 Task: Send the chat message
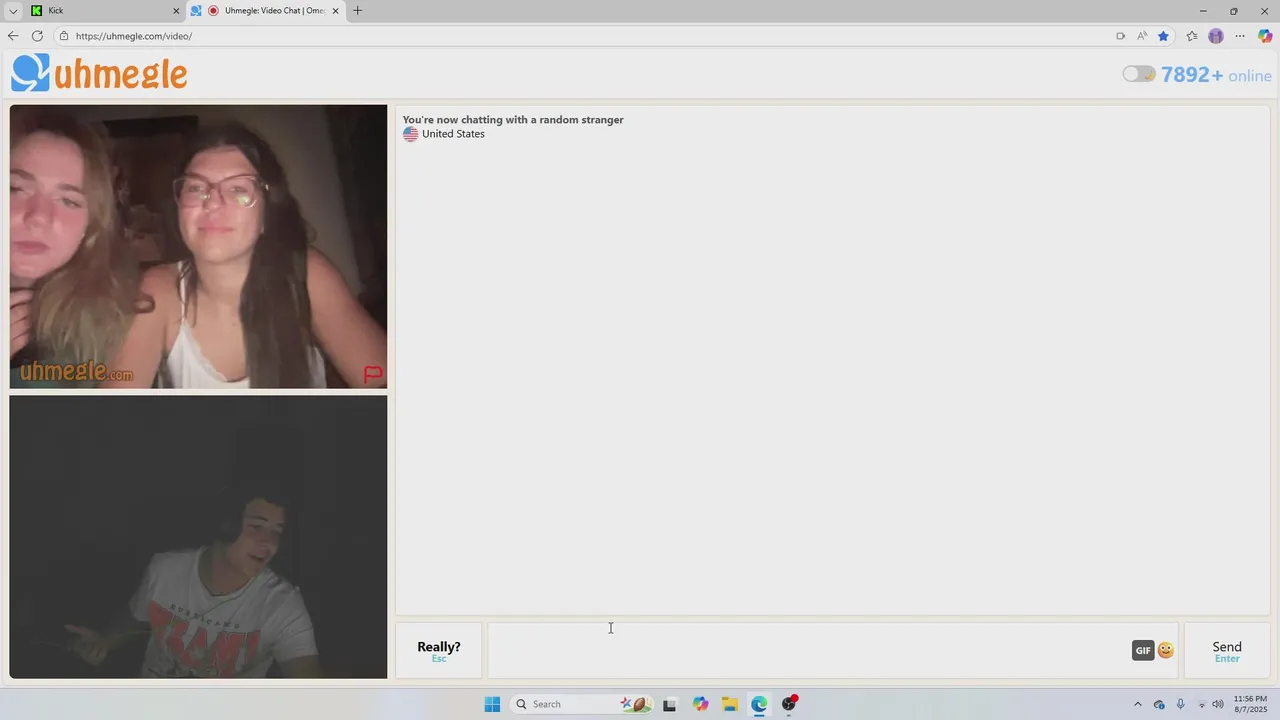coord(1227,650)
